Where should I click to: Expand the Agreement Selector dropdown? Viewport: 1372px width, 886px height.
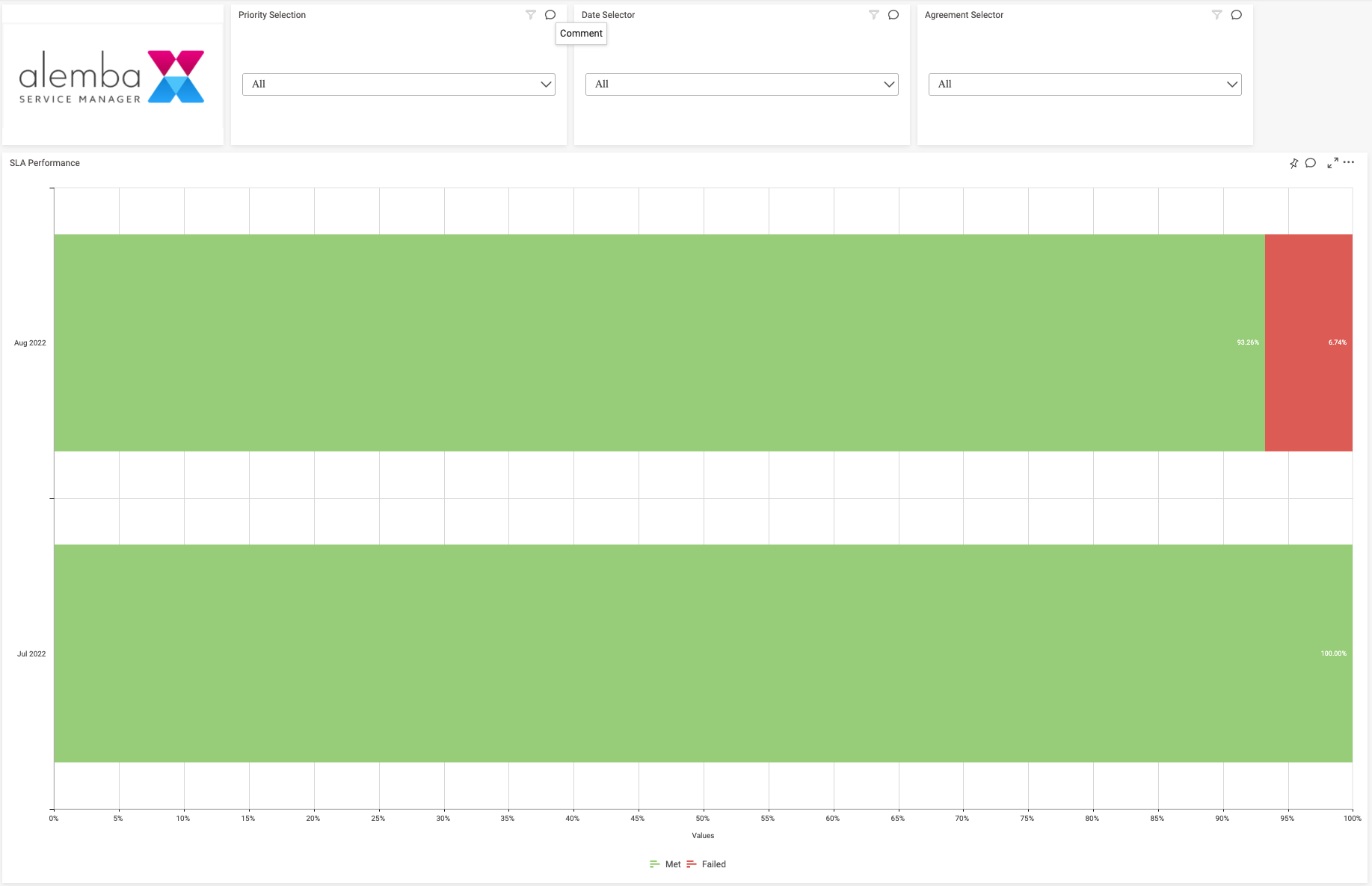pos(1085,84)
